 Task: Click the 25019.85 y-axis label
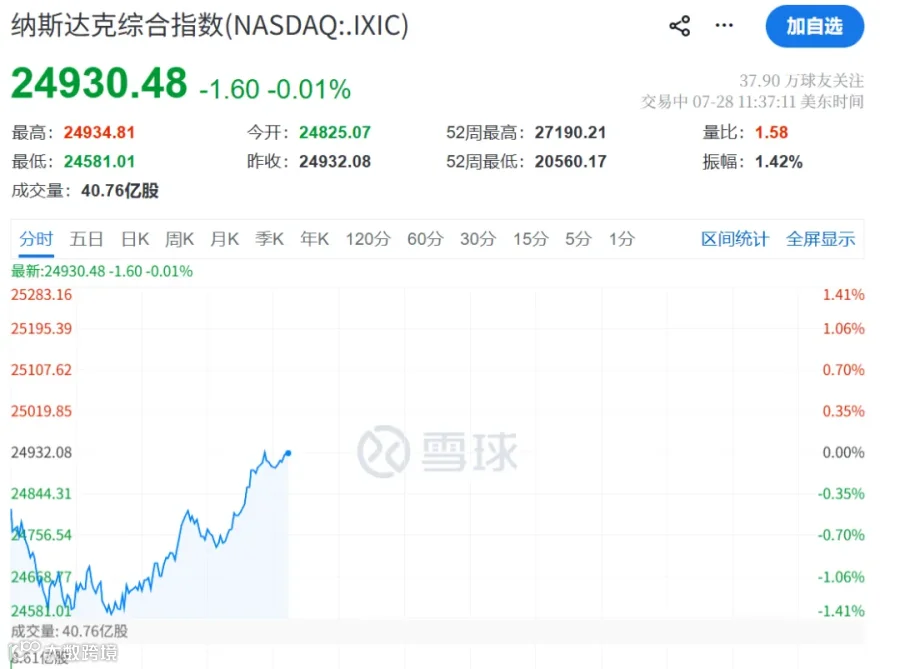41,411
